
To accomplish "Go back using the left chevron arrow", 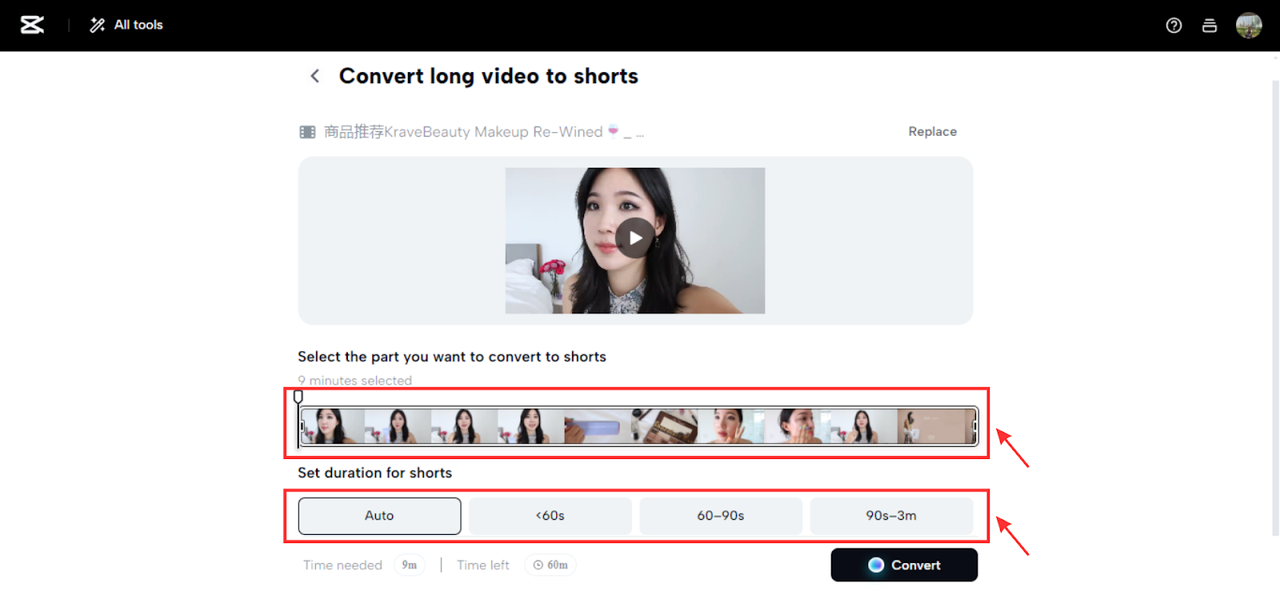I will click(315, 76).
